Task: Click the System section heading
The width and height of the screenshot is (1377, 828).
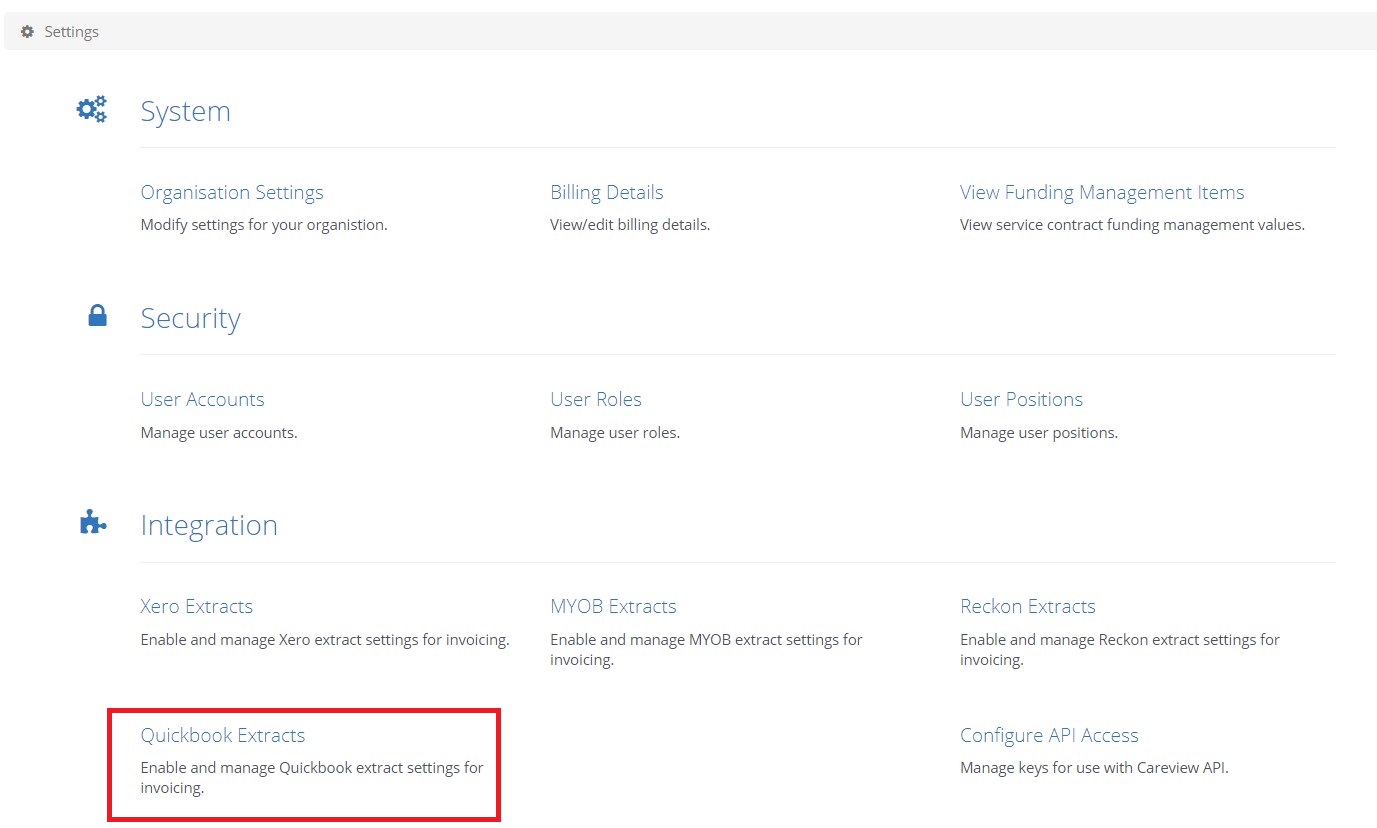Action: tap(185, 111)
